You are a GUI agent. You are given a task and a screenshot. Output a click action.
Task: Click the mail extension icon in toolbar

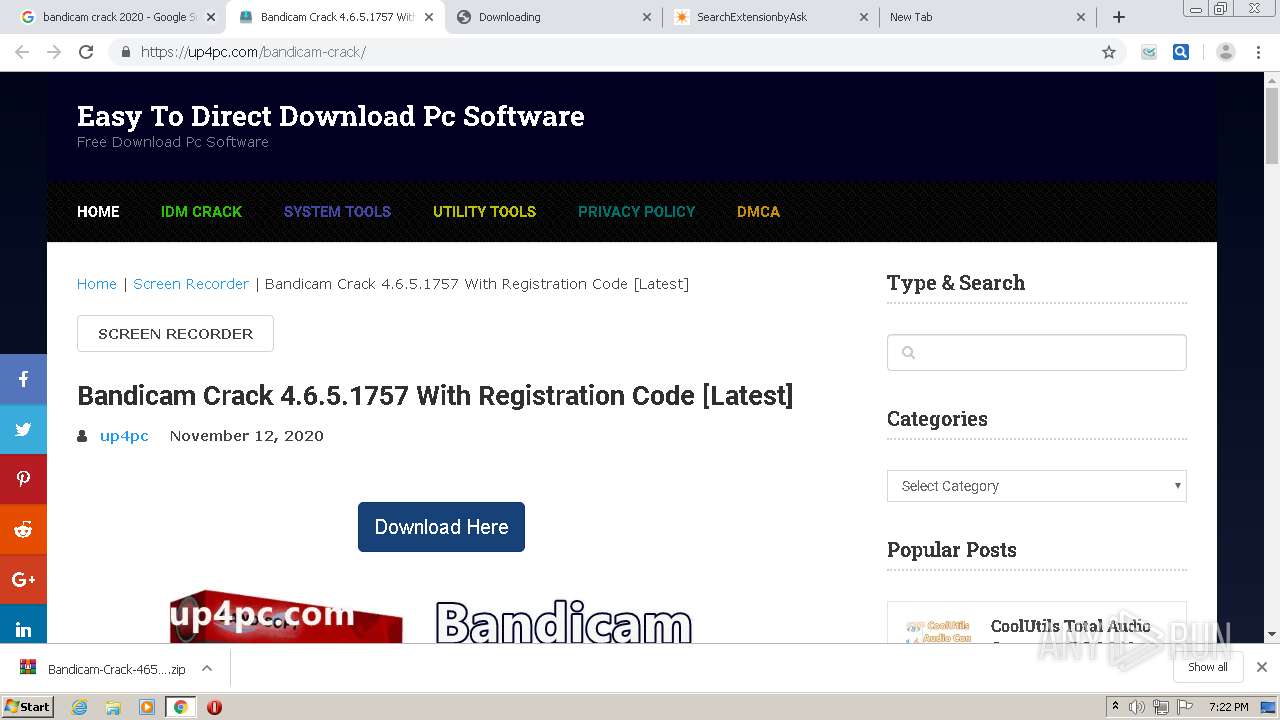click(x=1149, y=52)
